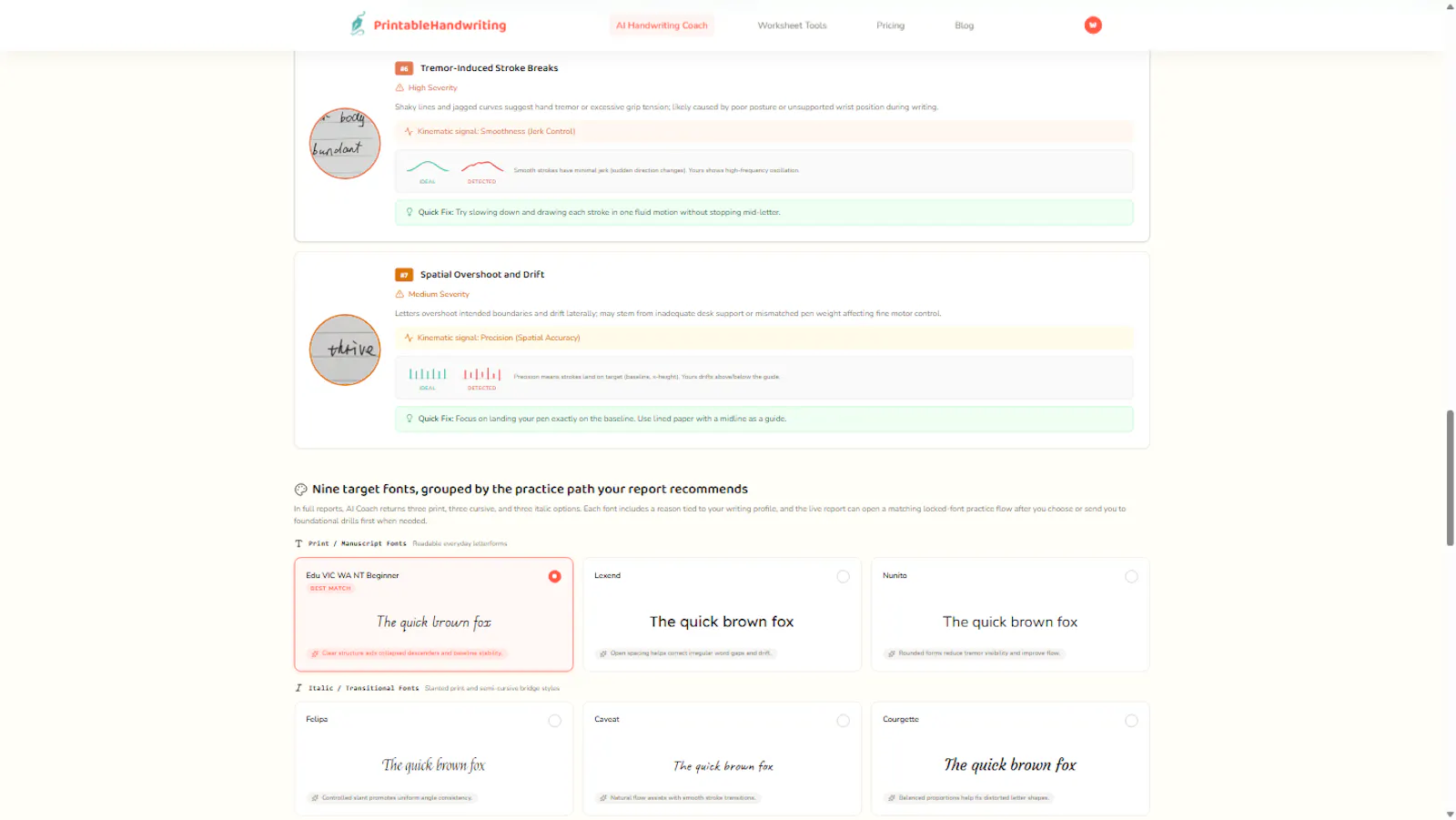This screenshot has width=1456, height=820.
Task: Click the detected jagged stroke curve graphic
Action: [x=482, y=167]
